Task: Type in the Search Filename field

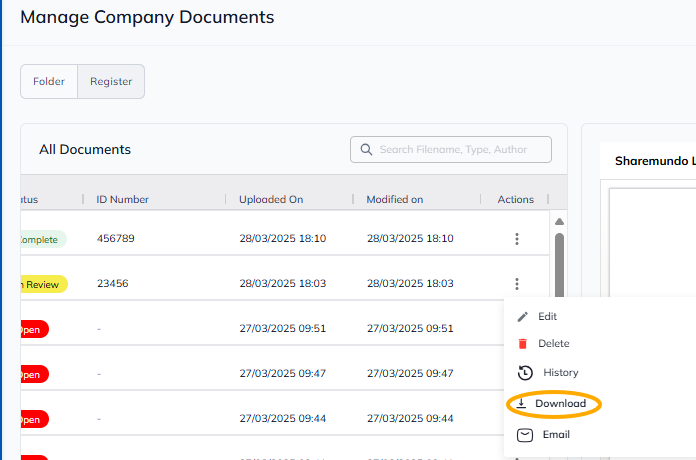Action: point(460,150)
